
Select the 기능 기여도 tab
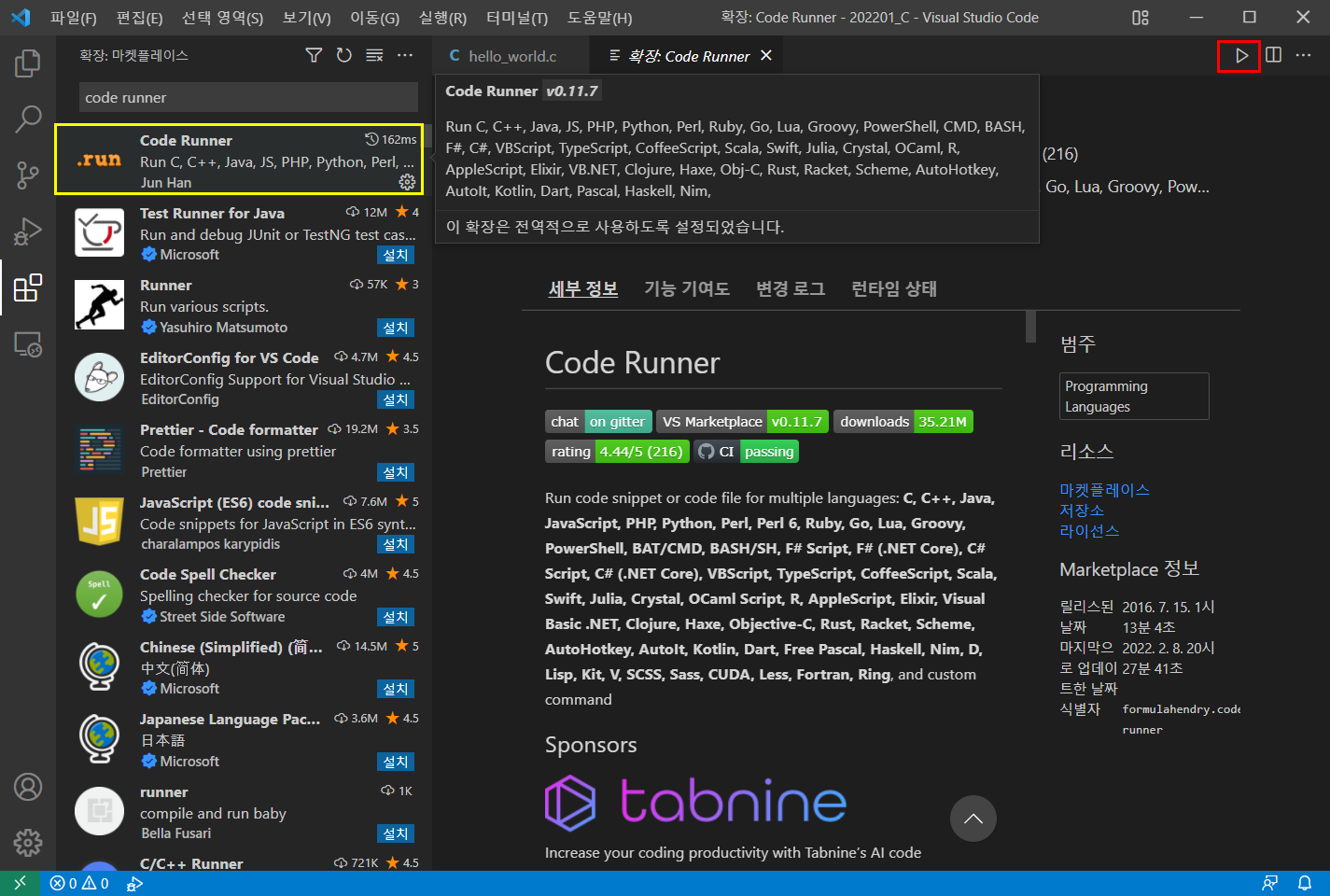(x=687, y=288)
